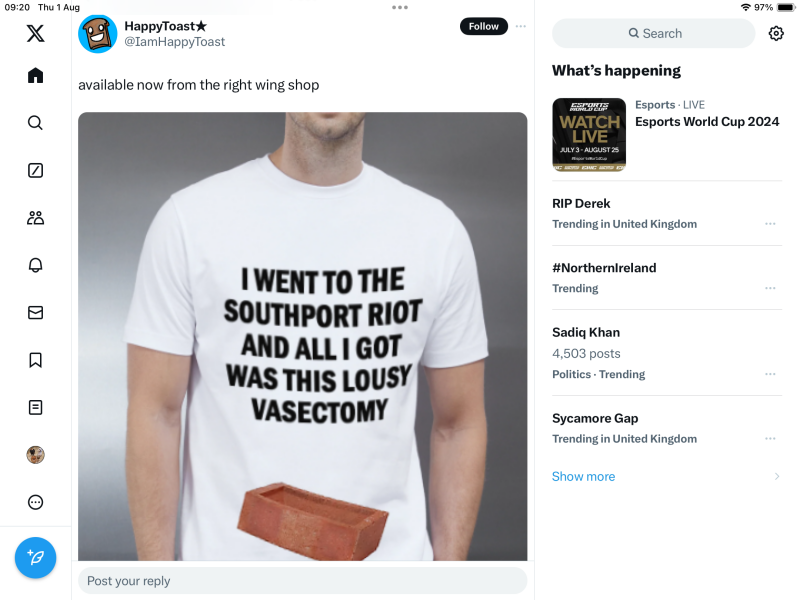This screenshot has height=600, width=800.
Task: Open the post's more options menu
Action: (521, 26)
